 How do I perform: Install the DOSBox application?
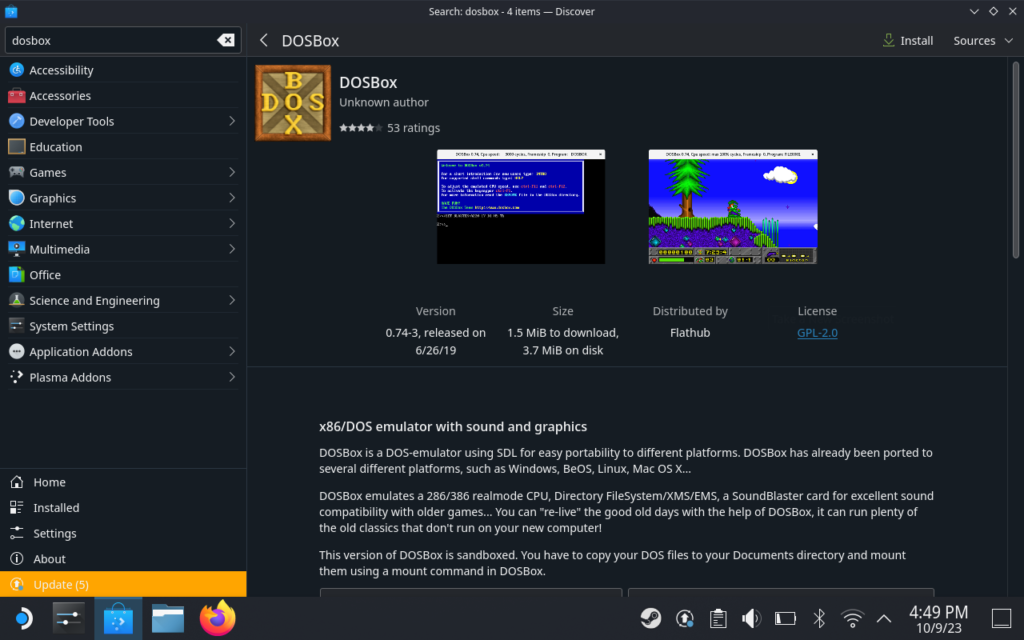point(908,41)
